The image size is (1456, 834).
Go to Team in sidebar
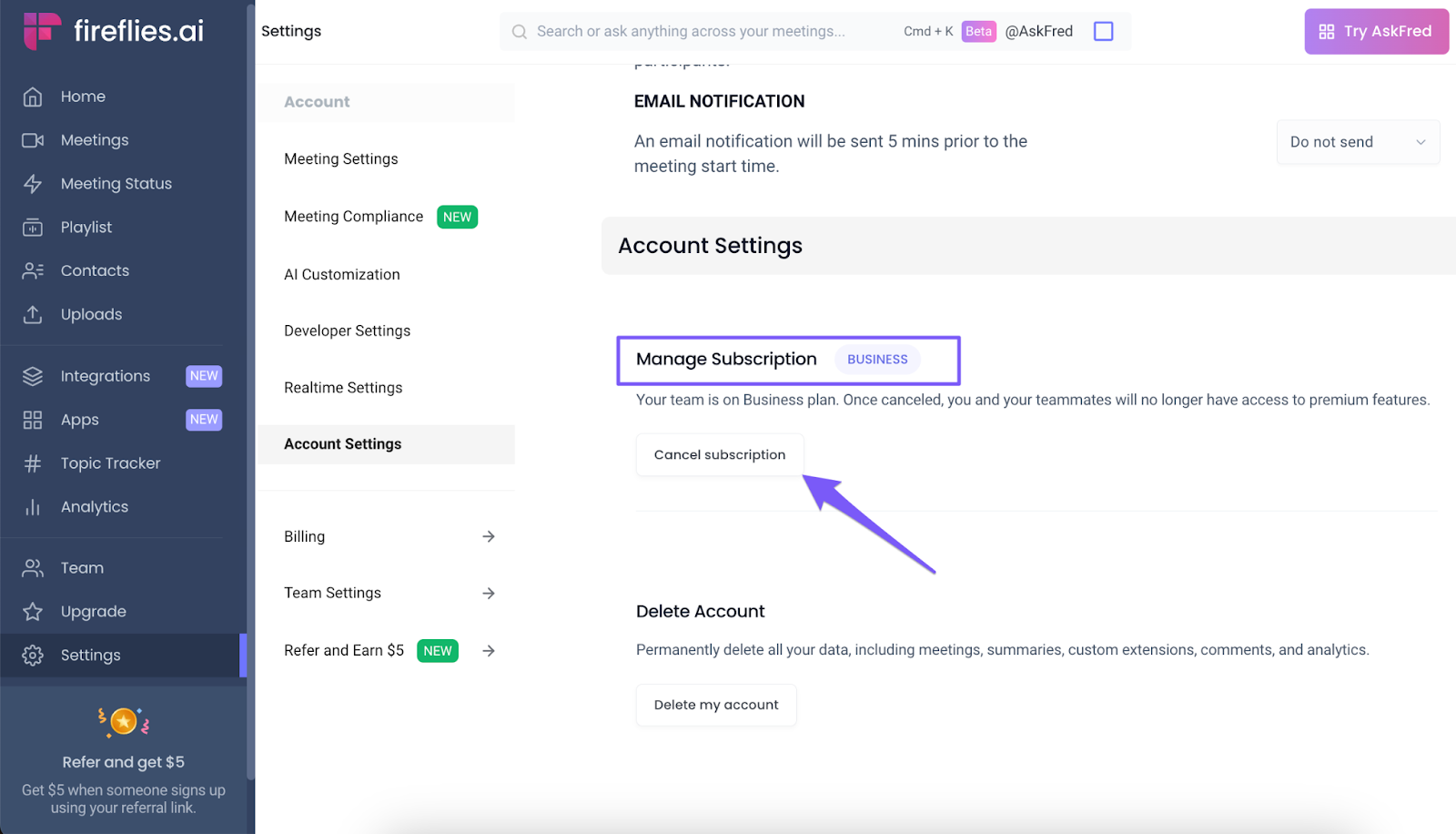(82, 568)
